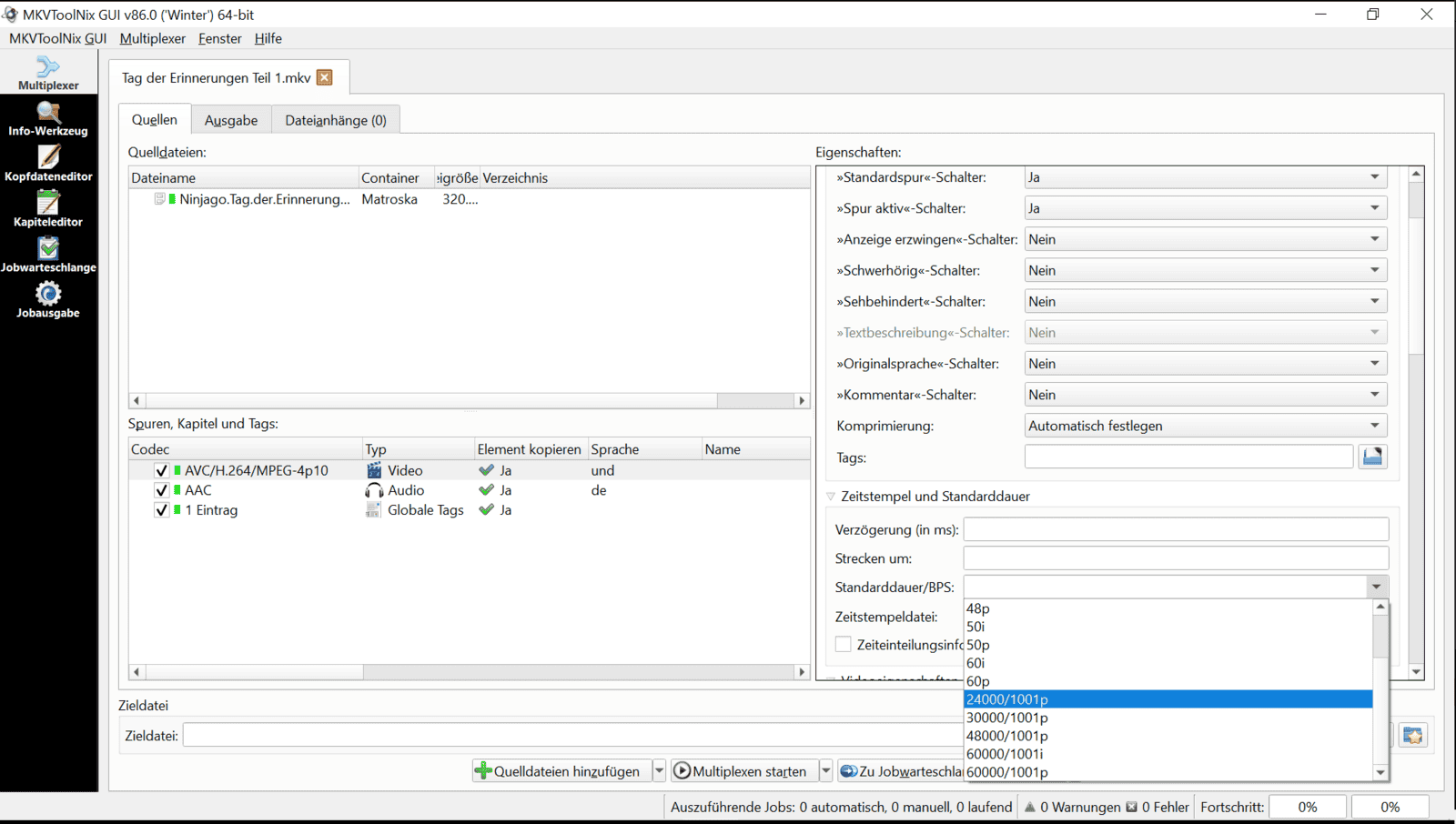Viewport: 1456px width, 824px height.
Task: Open the Jobwarteschlange view
Action: (x=48, y=256)
